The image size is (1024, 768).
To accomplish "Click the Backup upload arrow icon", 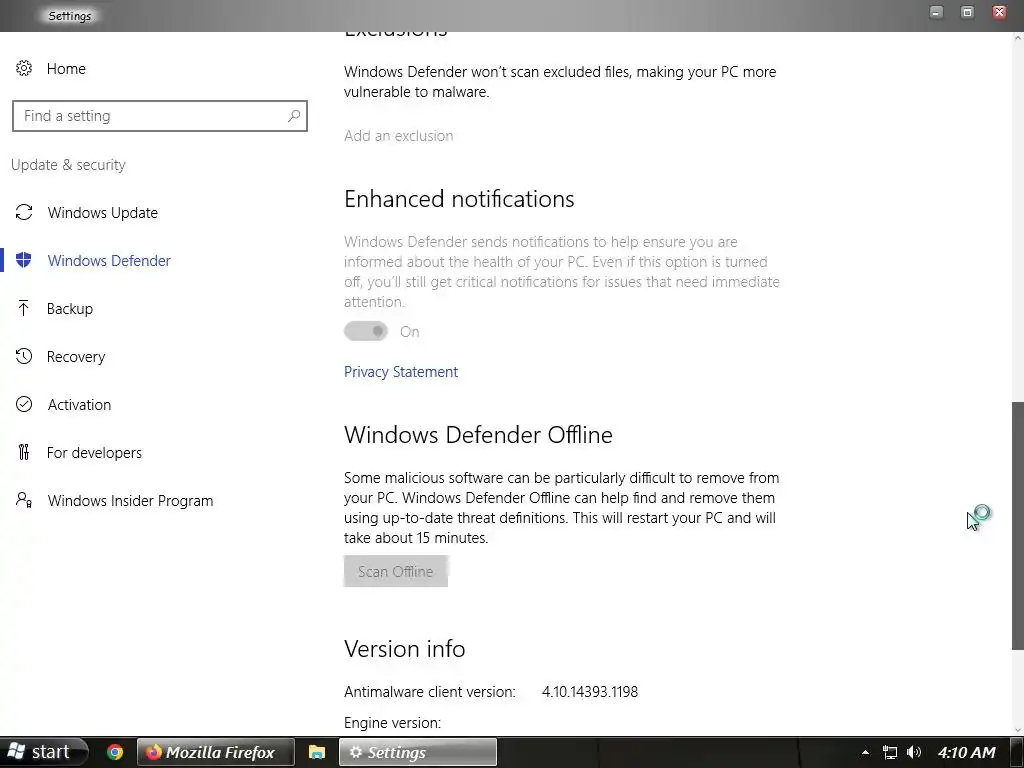I will 24,308.
